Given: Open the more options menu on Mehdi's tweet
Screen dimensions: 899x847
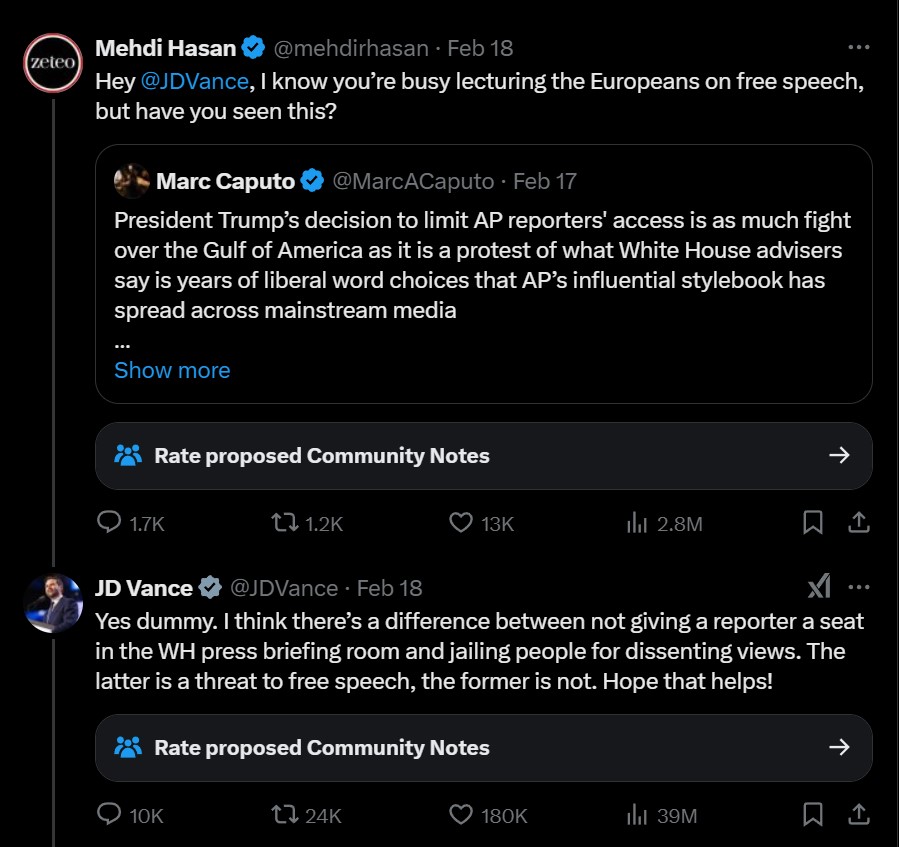Looking at the screenshot, I should click(x=857, y=46).
